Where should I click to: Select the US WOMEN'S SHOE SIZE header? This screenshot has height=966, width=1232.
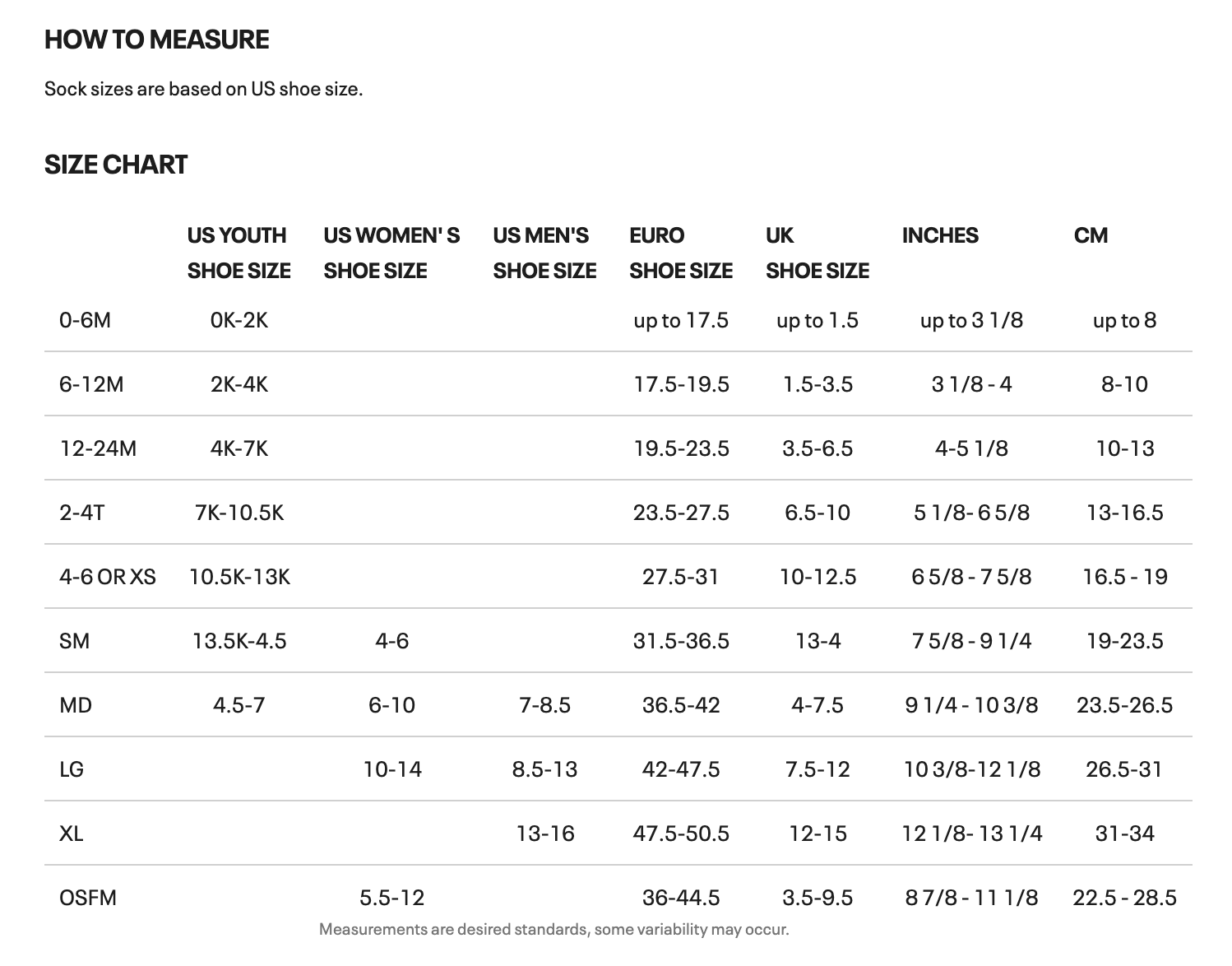coord(391,253)
